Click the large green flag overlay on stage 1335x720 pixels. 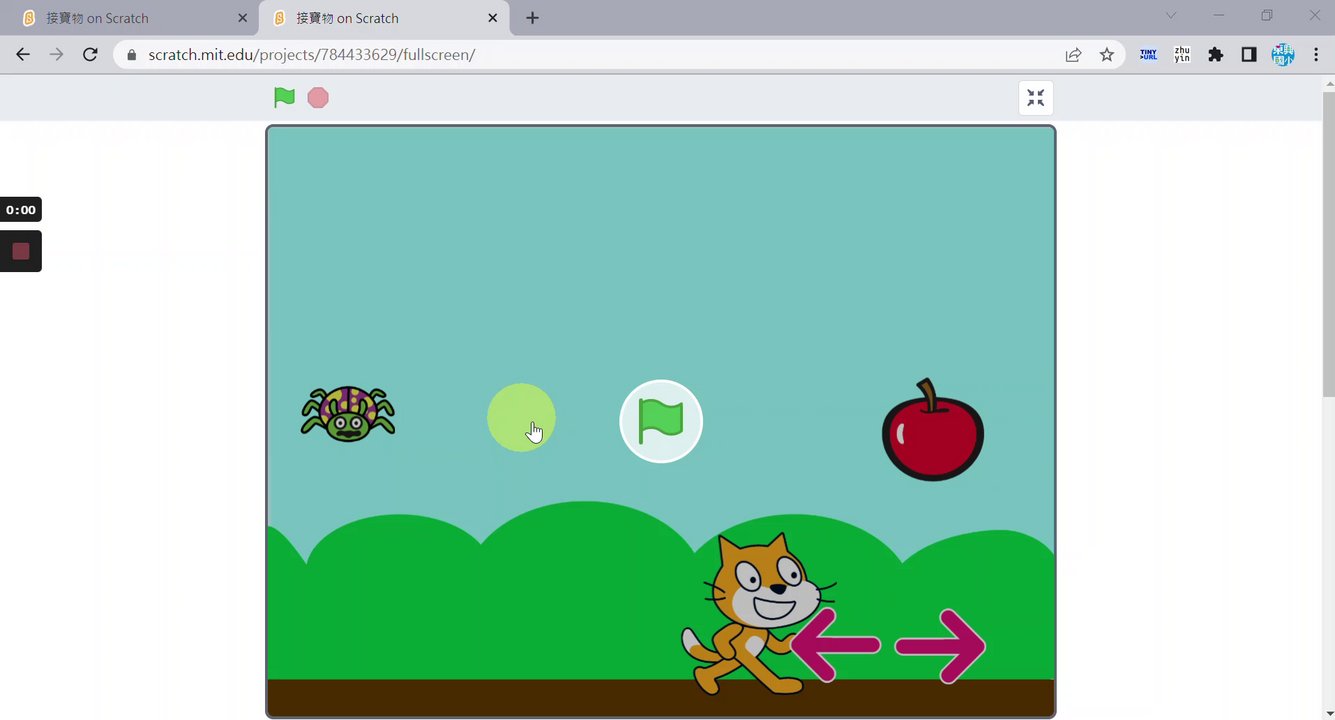[661, 421]
